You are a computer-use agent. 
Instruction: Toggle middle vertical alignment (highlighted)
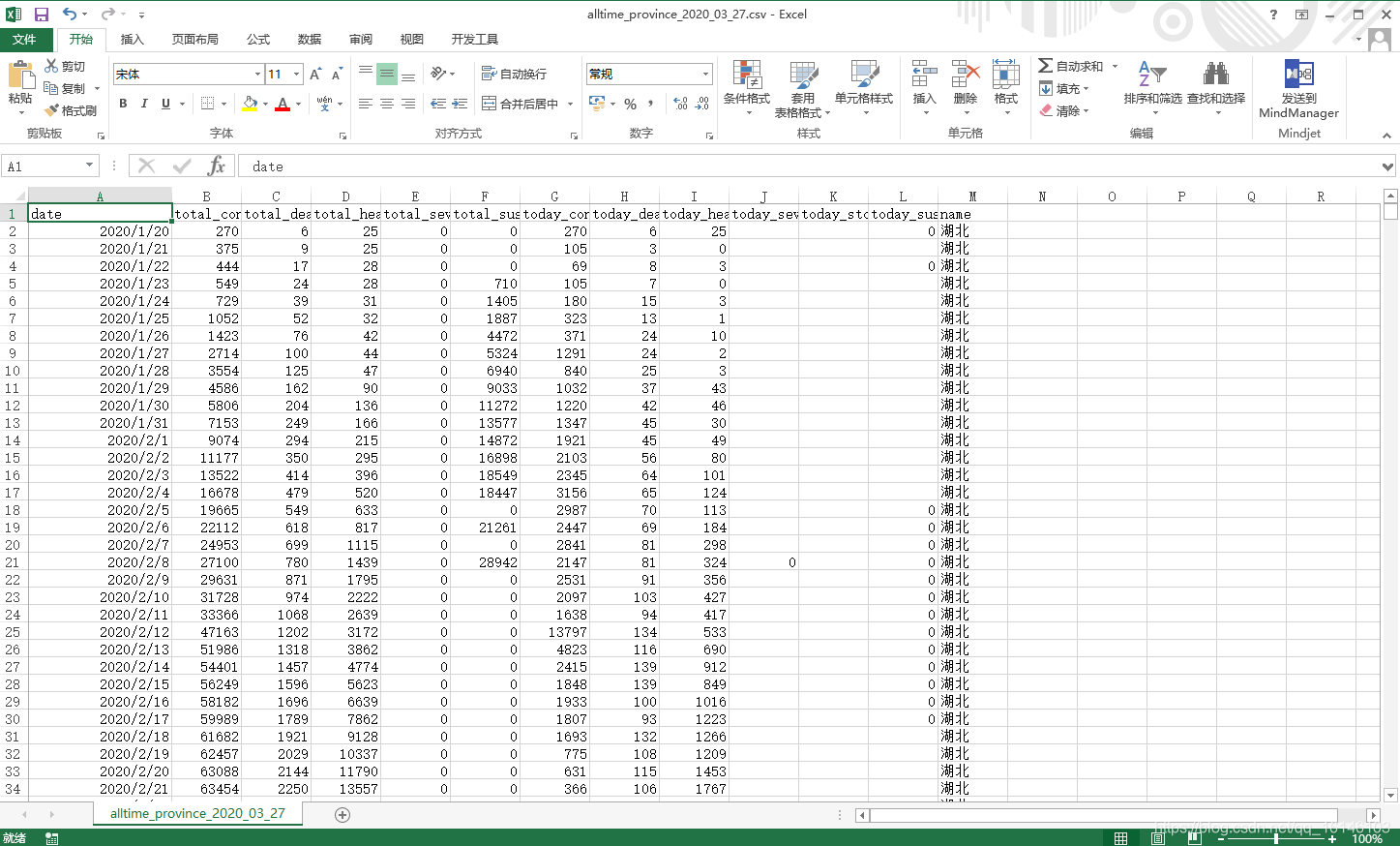coord(387,74)
